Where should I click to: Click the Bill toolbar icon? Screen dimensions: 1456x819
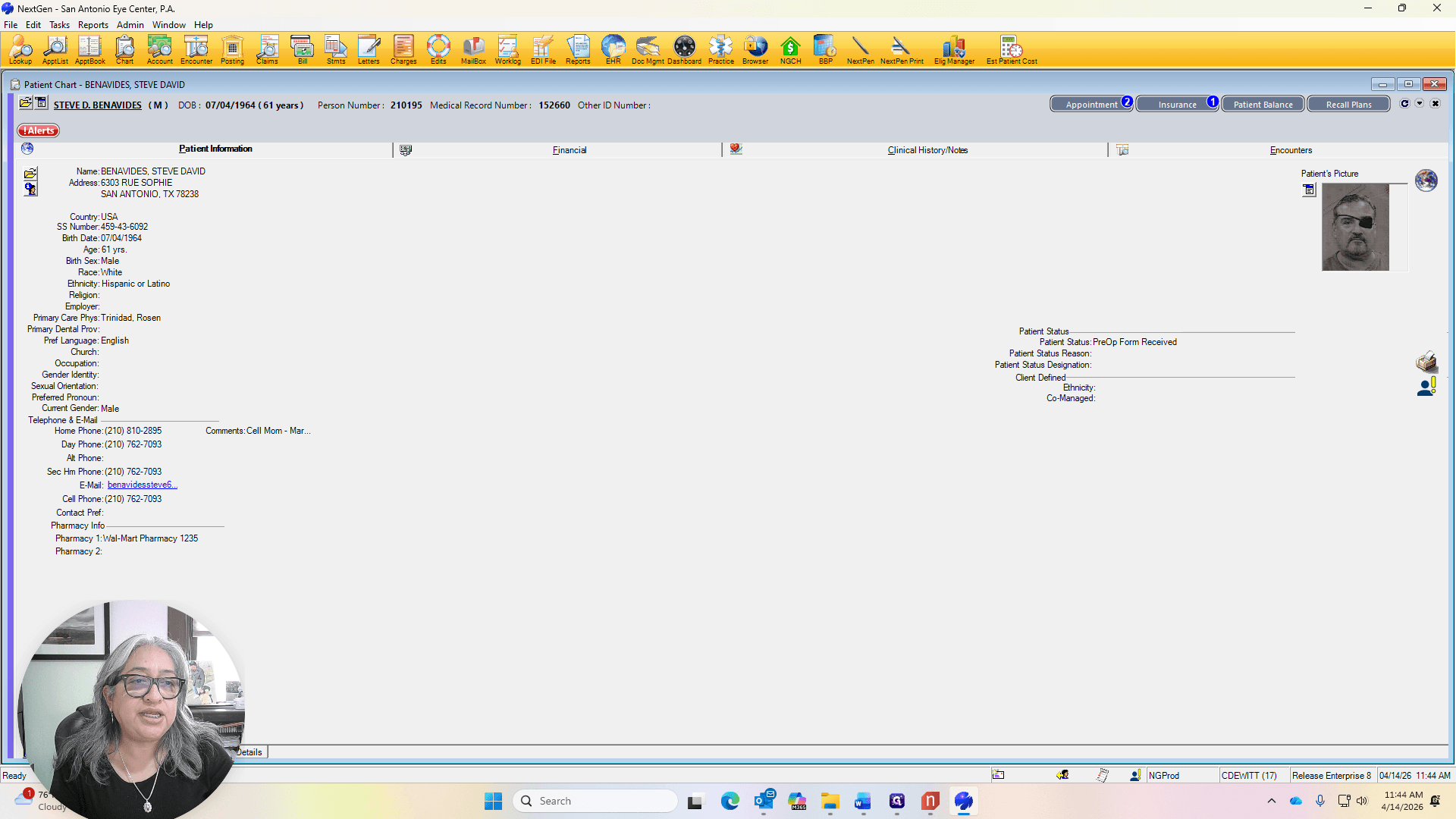pos(302,49)
